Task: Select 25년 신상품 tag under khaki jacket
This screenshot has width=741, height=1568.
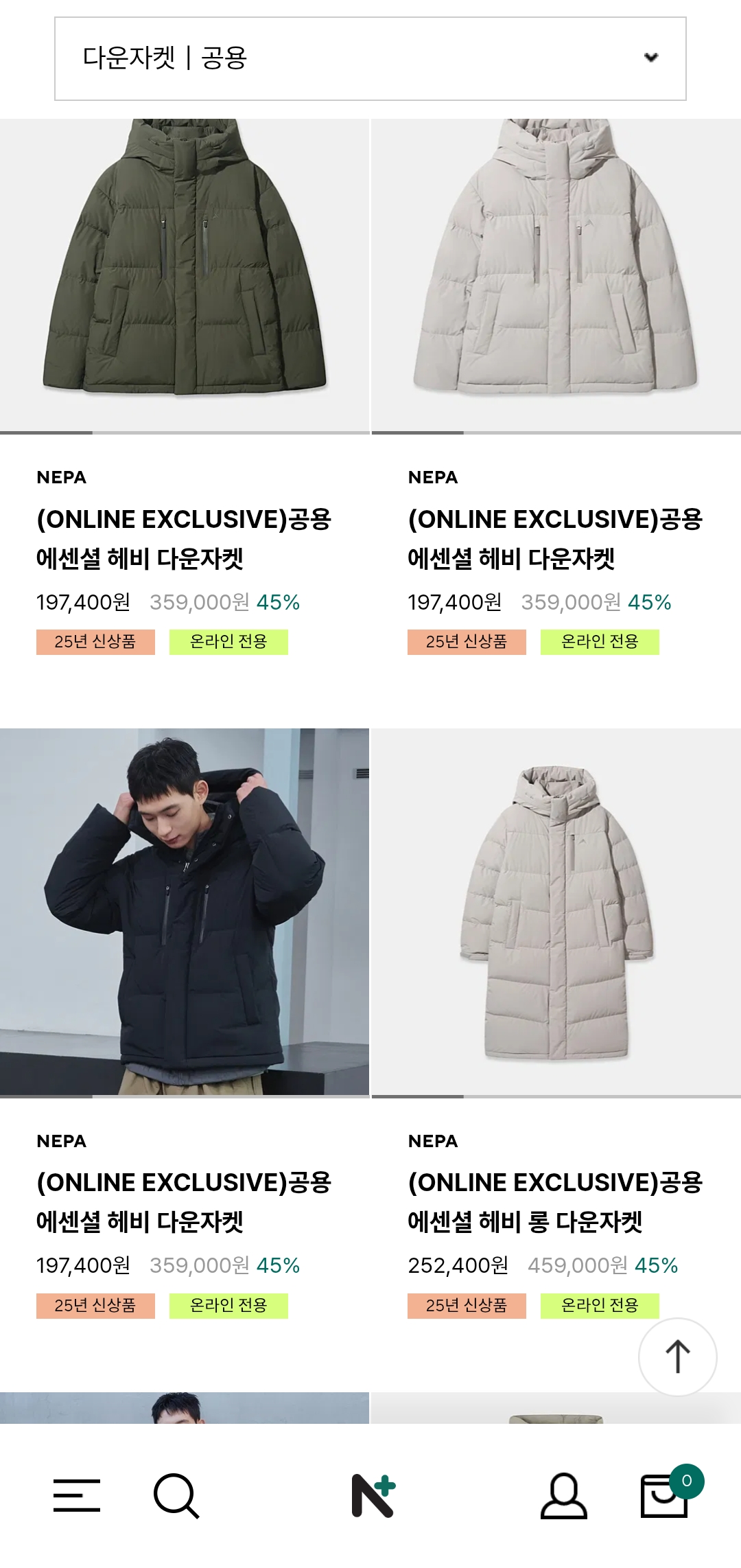Action: 95,642
